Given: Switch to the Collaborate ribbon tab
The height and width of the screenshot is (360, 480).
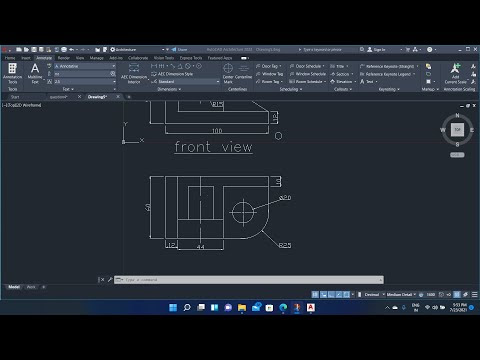Looking at the screenshot, I should pyautogui.click(x=138, y=58).
